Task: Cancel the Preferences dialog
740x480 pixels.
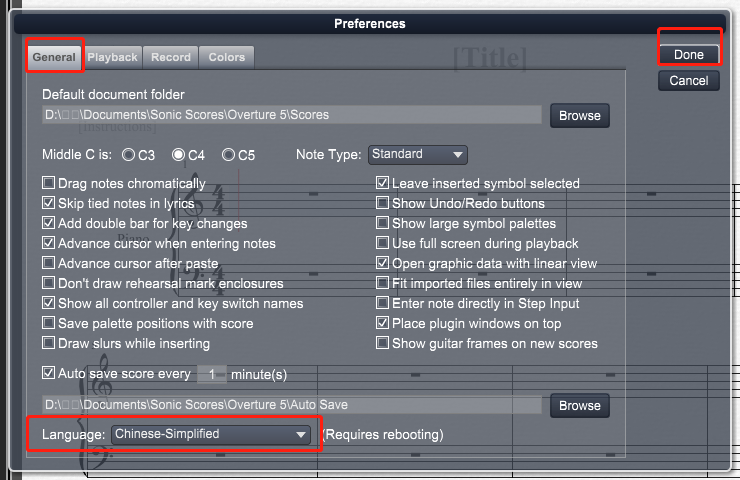Action: coord(689,81)
